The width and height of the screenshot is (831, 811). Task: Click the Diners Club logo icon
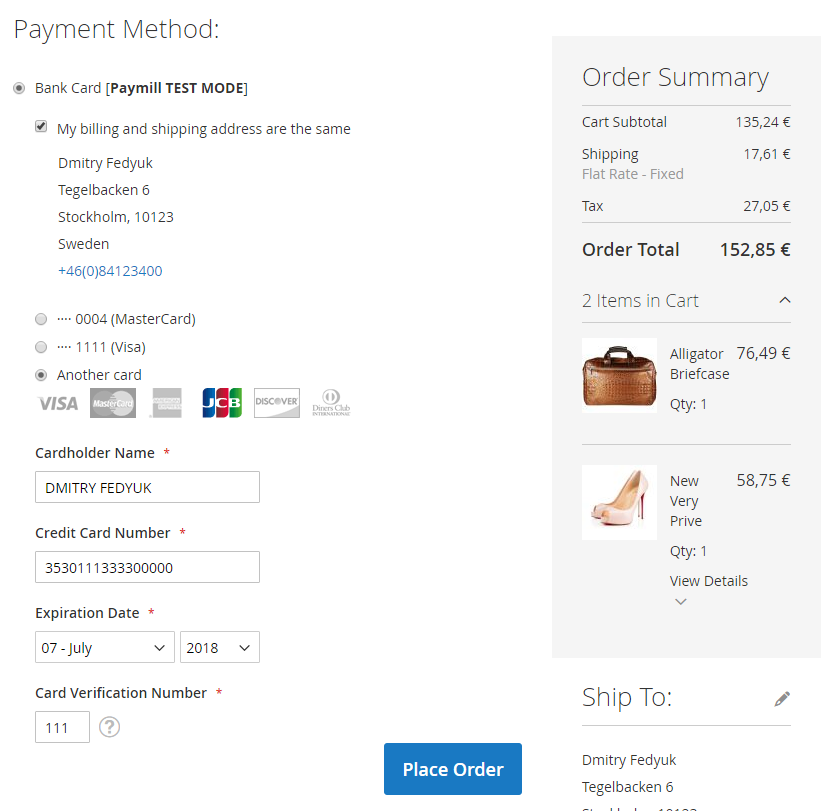(331, 403)
